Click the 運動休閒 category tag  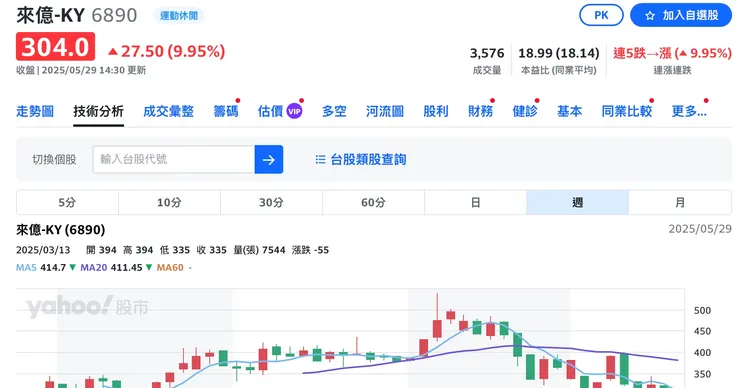point(179,16)
